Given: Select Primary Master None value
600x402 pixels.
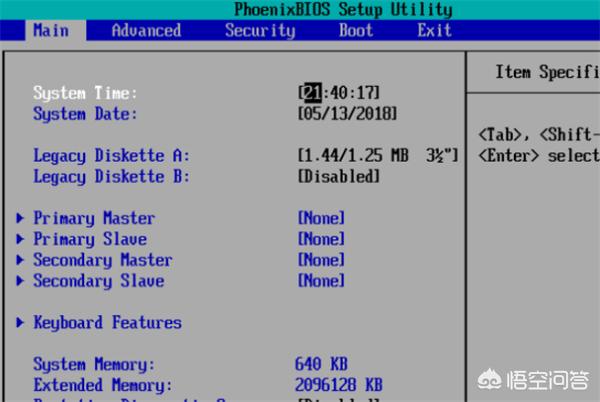Looking at the screenshot, I should click(x=321, y=218).
